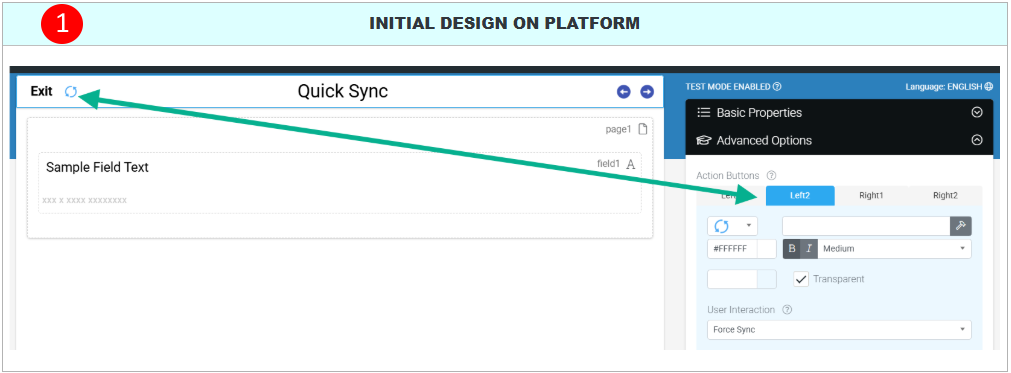Click the Advanced Options graduation cap icon

[704, 140]
